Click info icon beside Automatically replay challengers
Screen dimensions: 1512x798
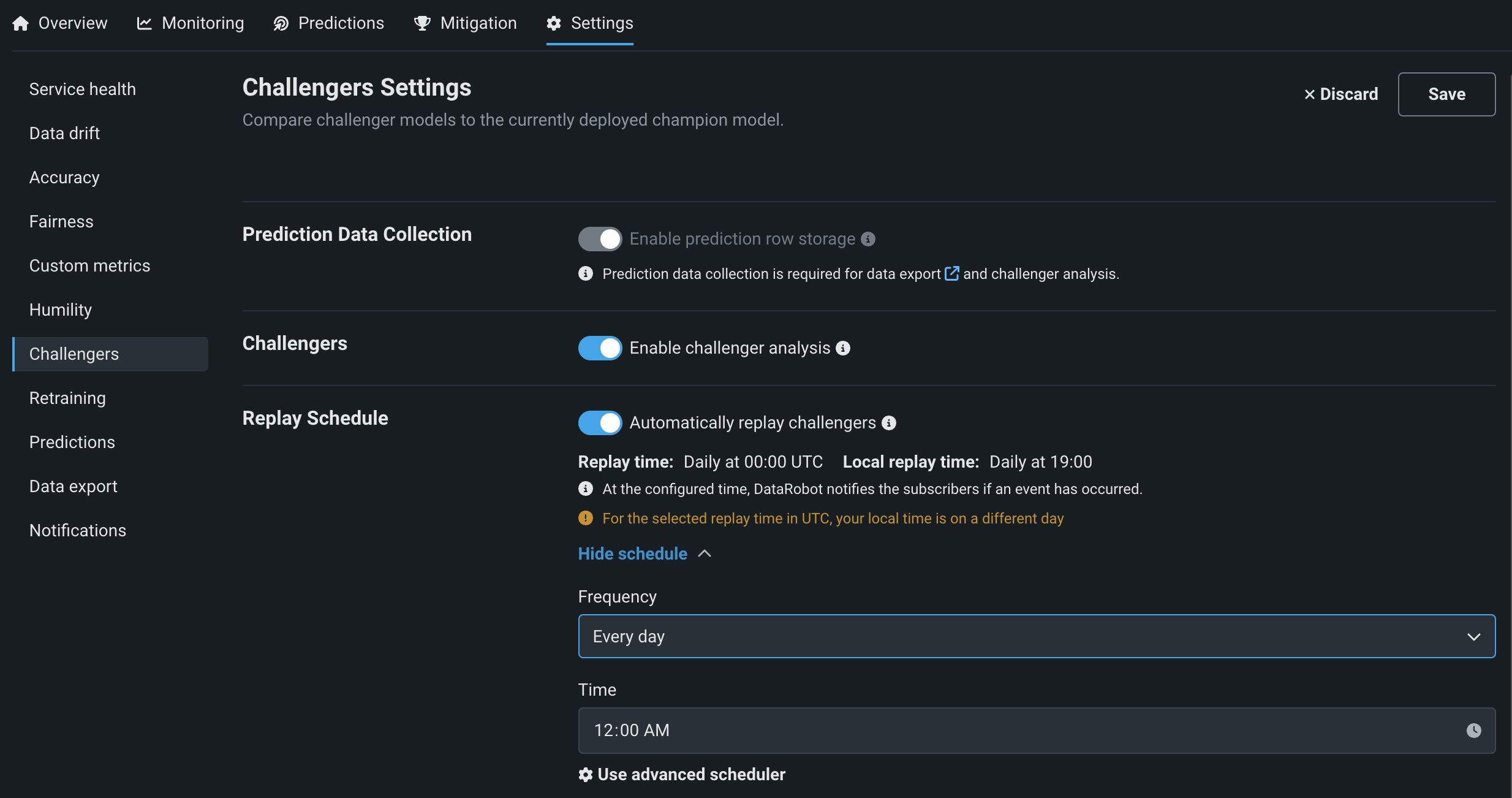click(x=889, y=423)
